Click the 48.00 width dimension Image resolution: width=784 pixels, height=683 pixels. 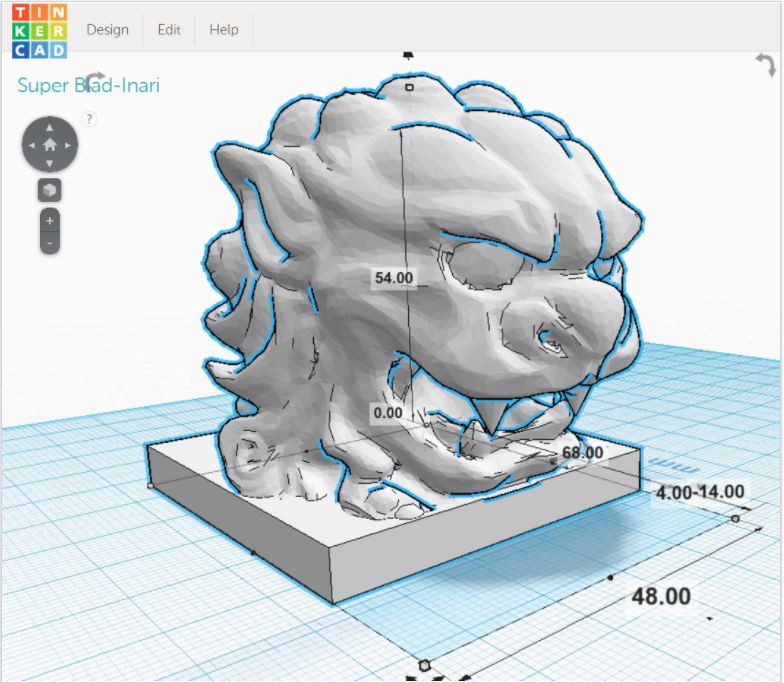point(661,596)
